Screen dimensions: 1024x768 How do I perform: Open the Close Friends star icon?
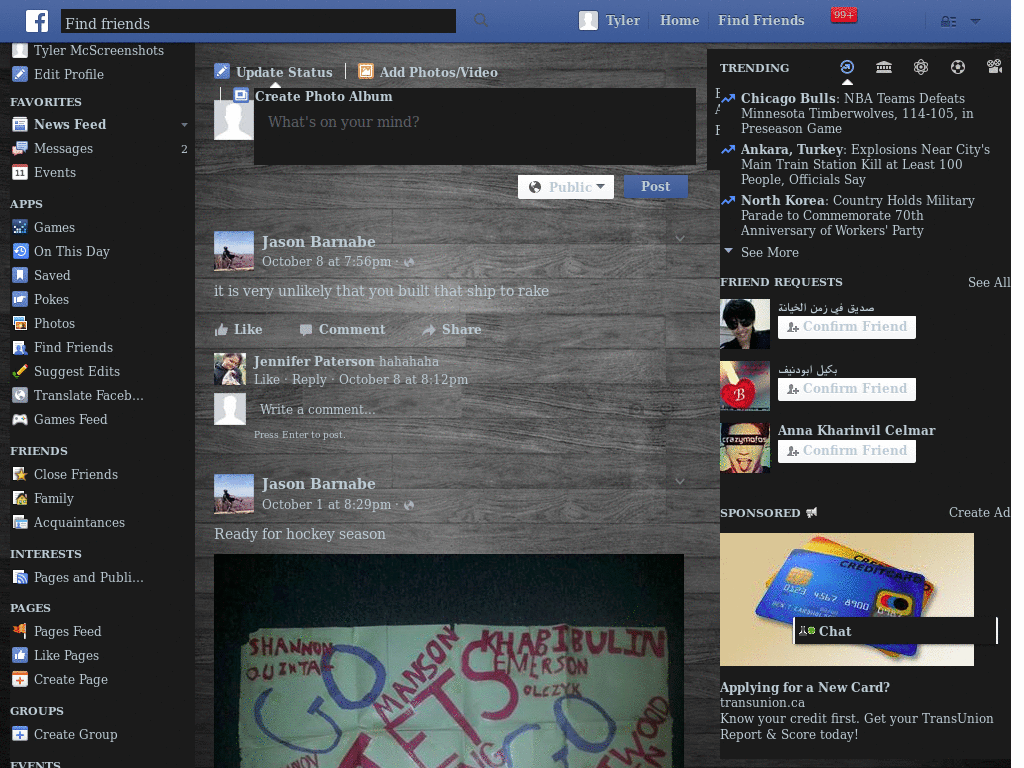(x=20, y=474)
